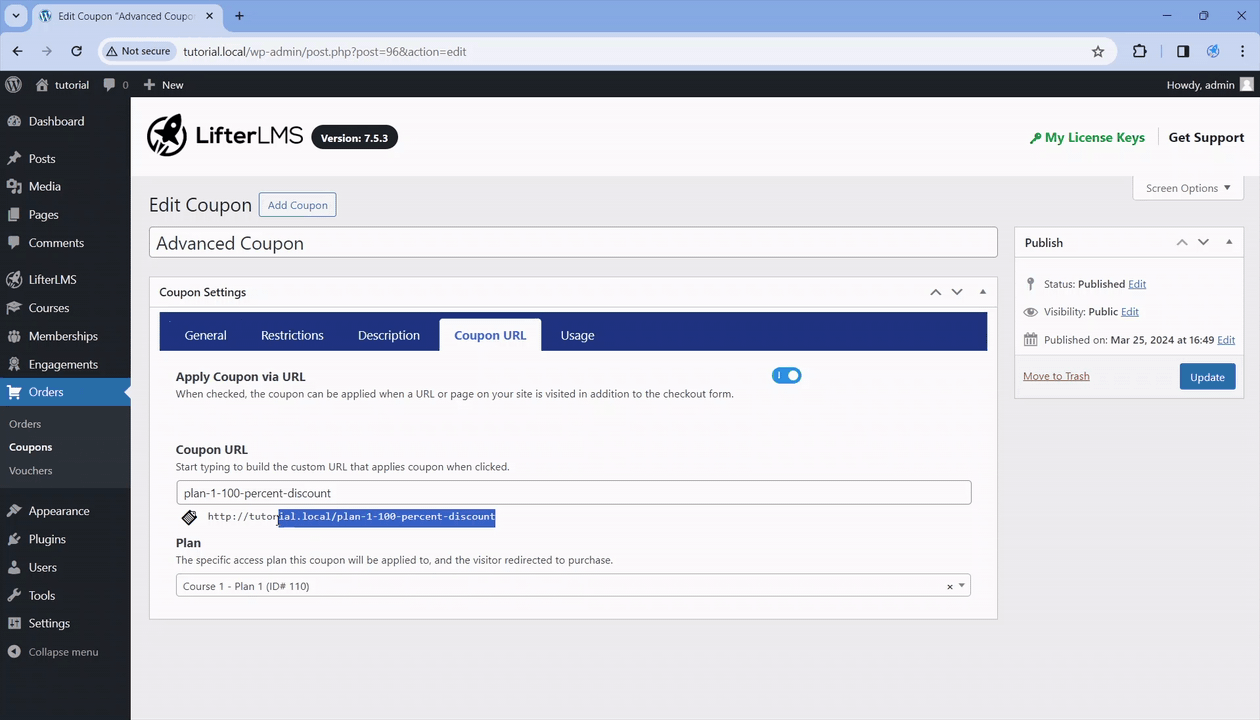Click the Update button
1260x720 pixels.
(x=1207, y=377)
